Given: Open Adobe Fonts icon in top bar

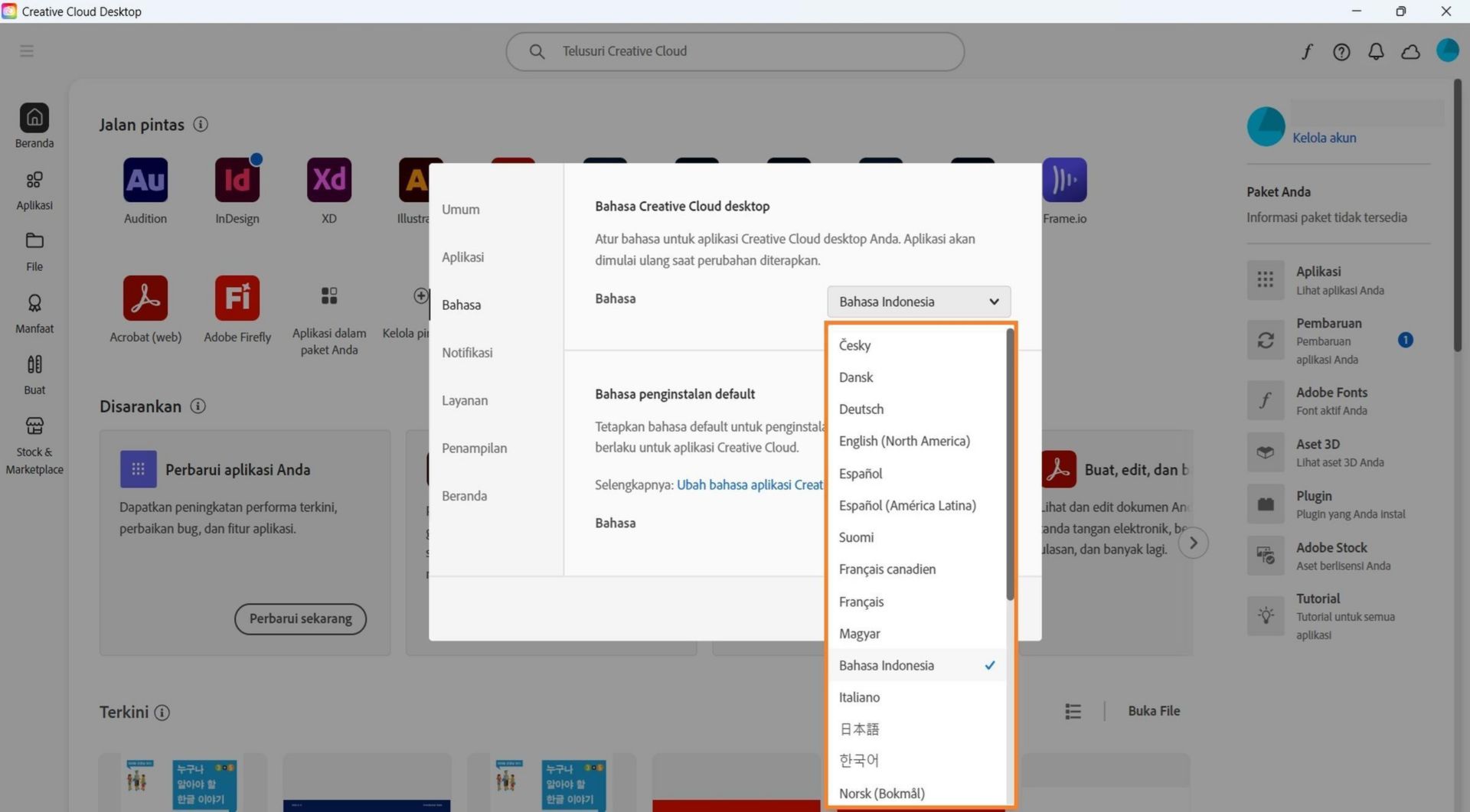Looking at the screenshot, I should pyautogui.click(x=1307, y=51).
